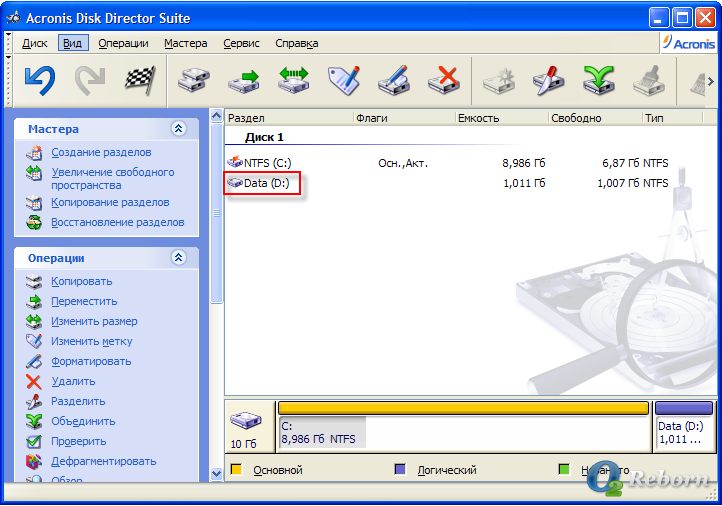Click the sidebar scrollbar down arrow
This screenshot has height=506, width=722.
click(x=216, y=473)
